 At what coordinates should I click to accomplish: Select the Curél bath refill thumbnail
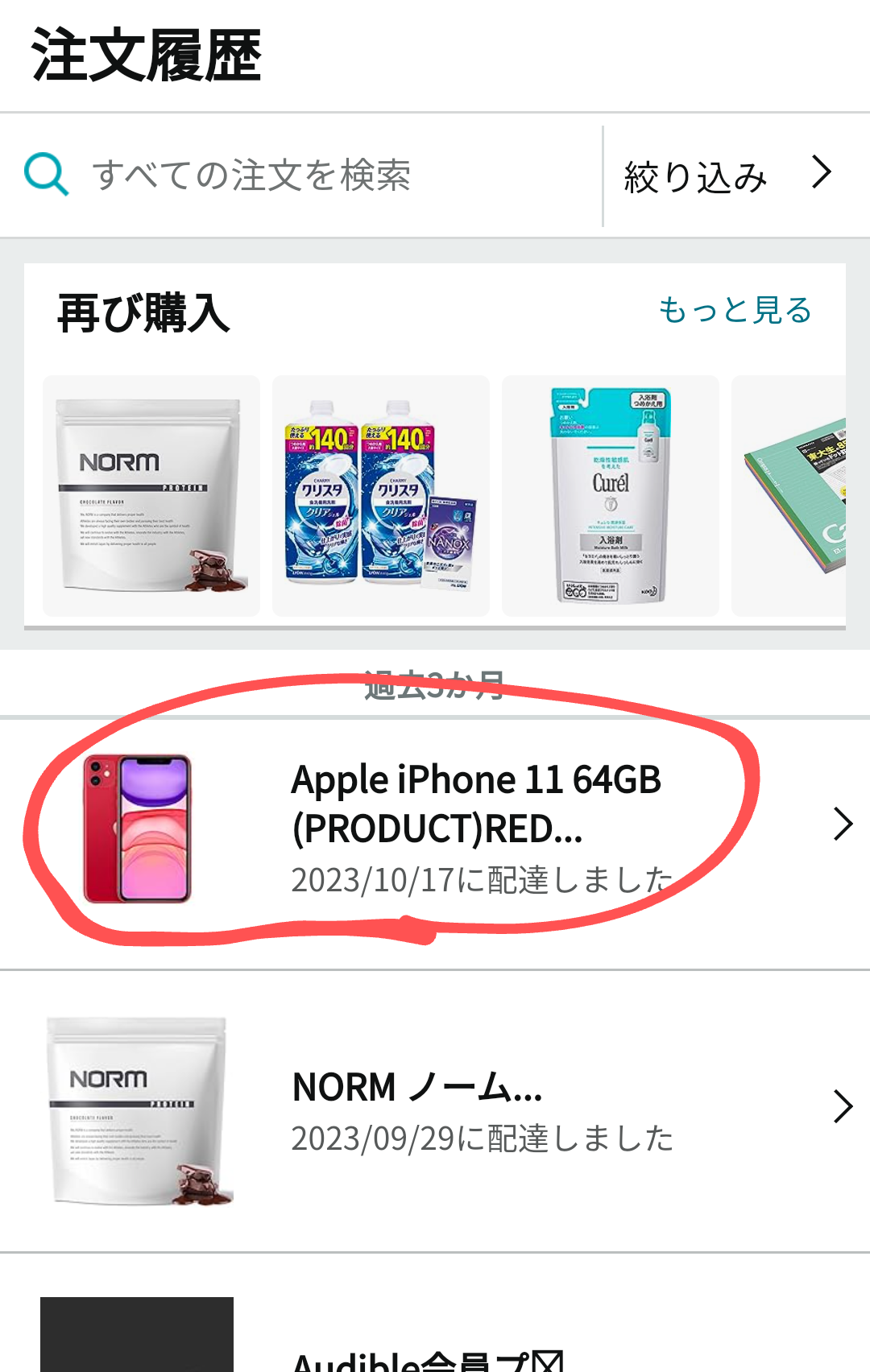[611, 496]
